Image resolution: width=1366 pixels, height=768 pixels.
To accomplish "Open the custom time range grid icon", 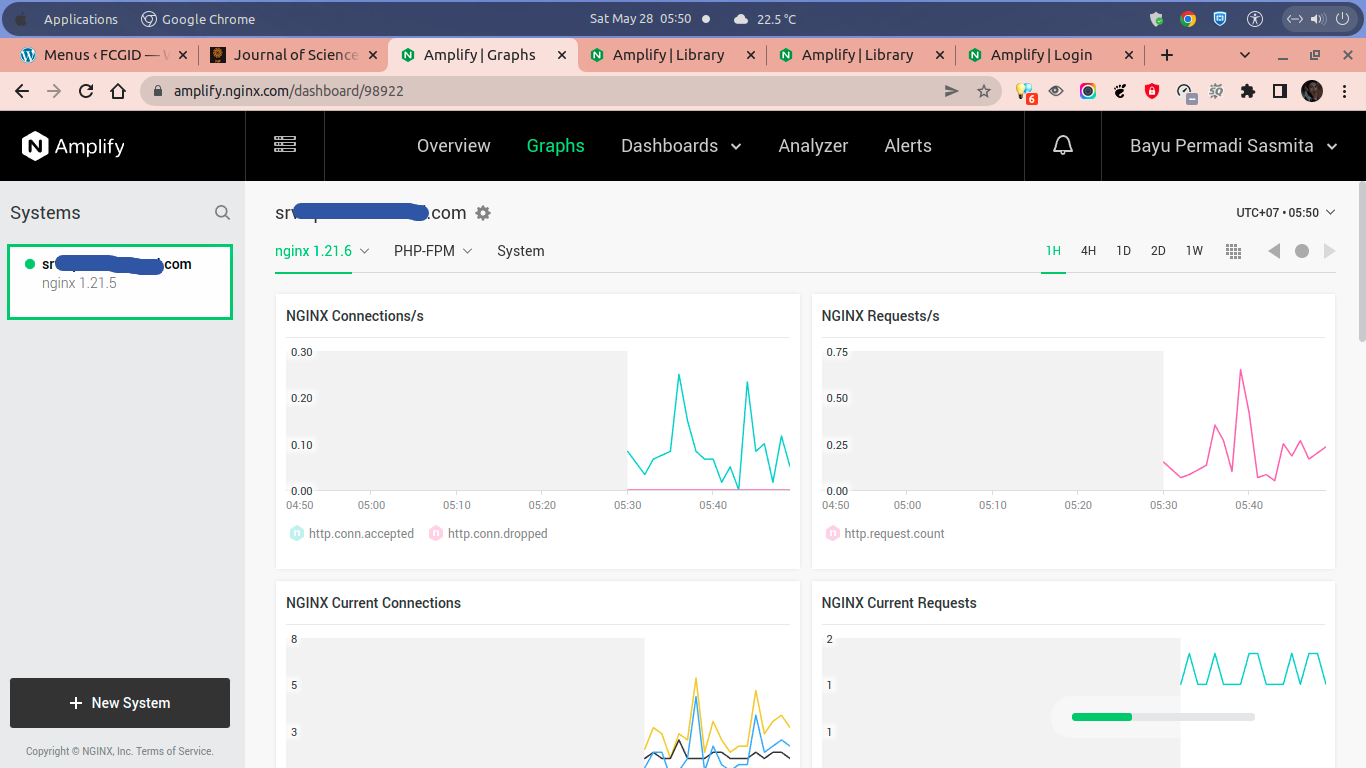I will click(x=1233, y=251).
